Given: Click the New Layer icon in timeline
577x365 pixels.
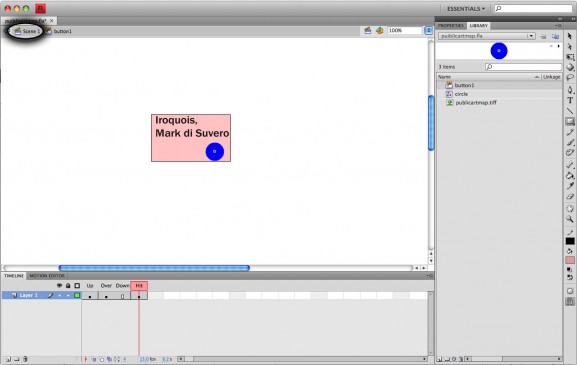Looking at the screenshot, I should (x=8, y=359).
